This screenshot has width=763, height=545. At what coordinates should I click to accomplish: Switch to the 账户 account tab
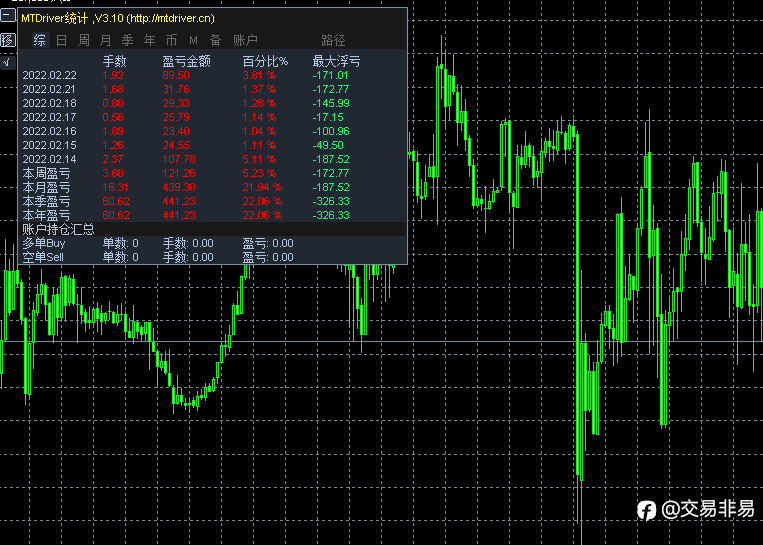click(x=245, y=40)
